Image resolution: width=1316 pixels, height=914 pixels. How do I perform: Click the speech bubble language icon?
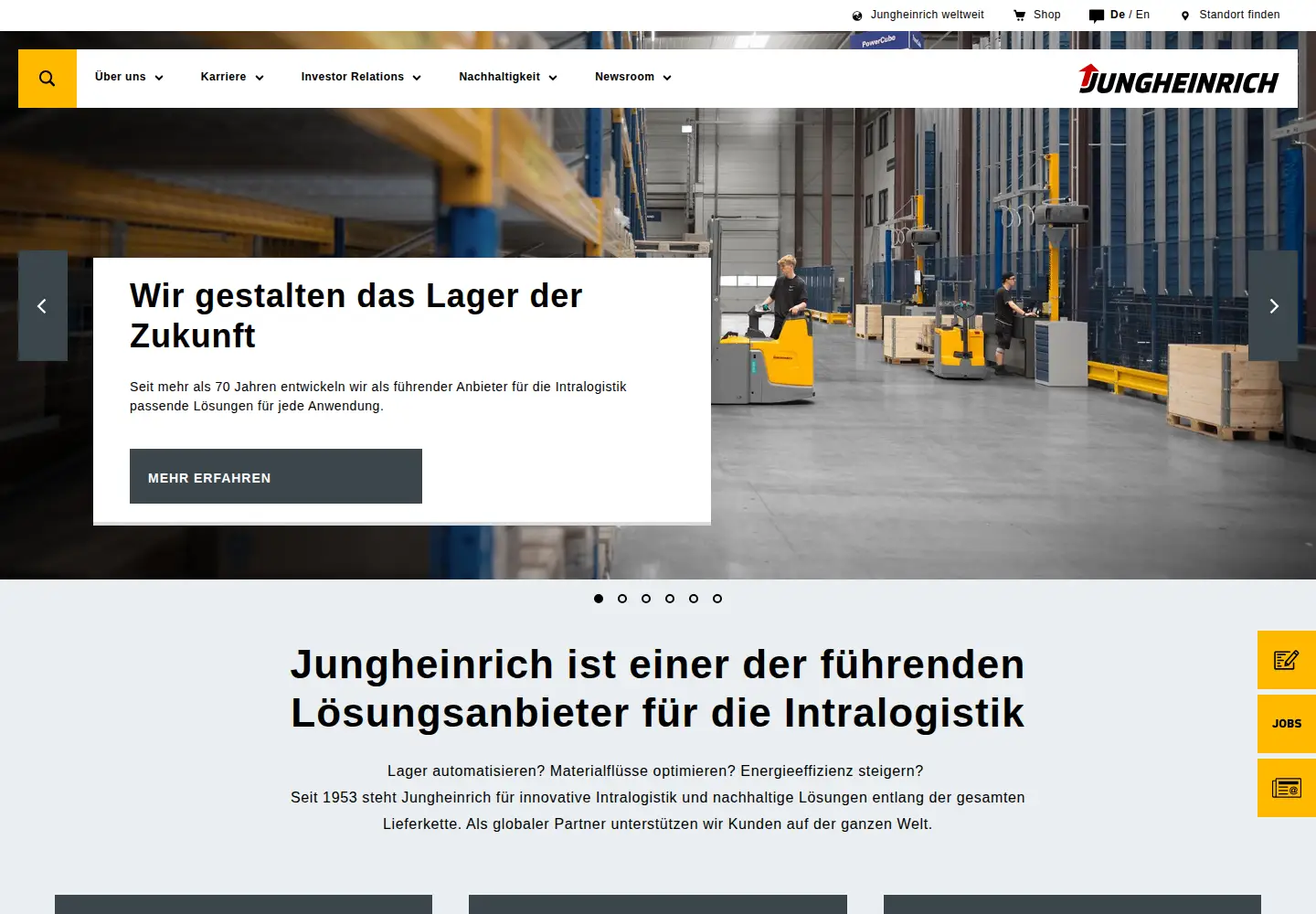point(1097,16)
